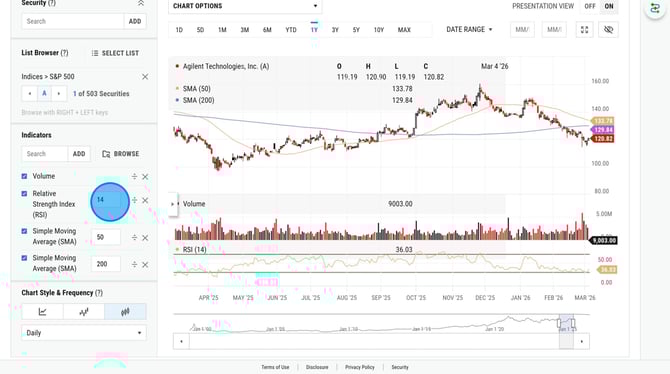Click the end date input field
Viewport: 670px width, 374px height.
554,30
